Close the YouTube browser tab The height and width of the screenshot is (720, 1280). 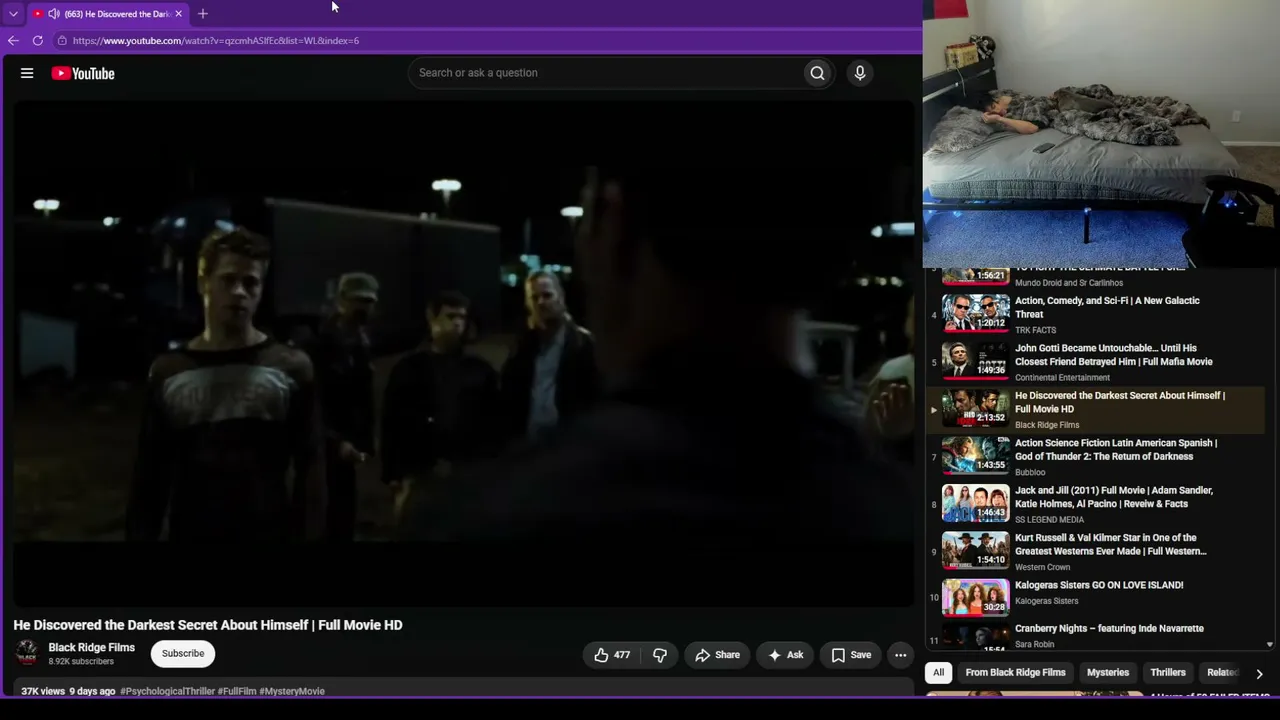pos(178,14)
